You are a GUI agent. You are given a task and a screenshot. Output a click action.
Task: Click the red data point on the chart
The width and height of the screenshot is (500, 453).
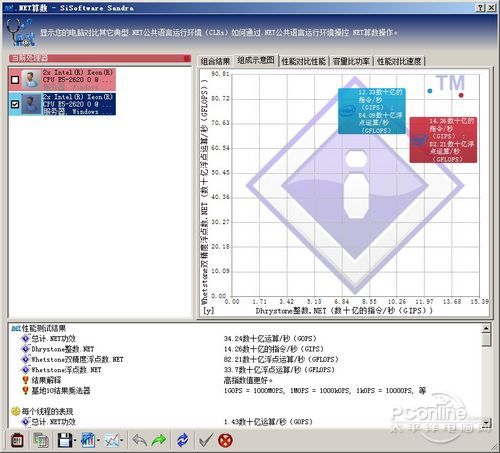[x=461, y=95]
